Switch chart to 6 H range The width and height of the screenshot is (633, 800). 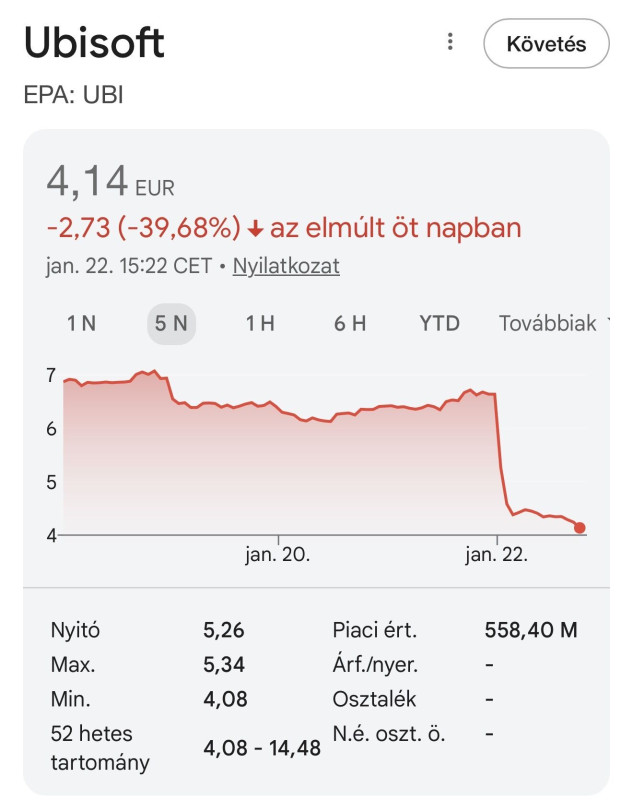[x=350, y=323]
